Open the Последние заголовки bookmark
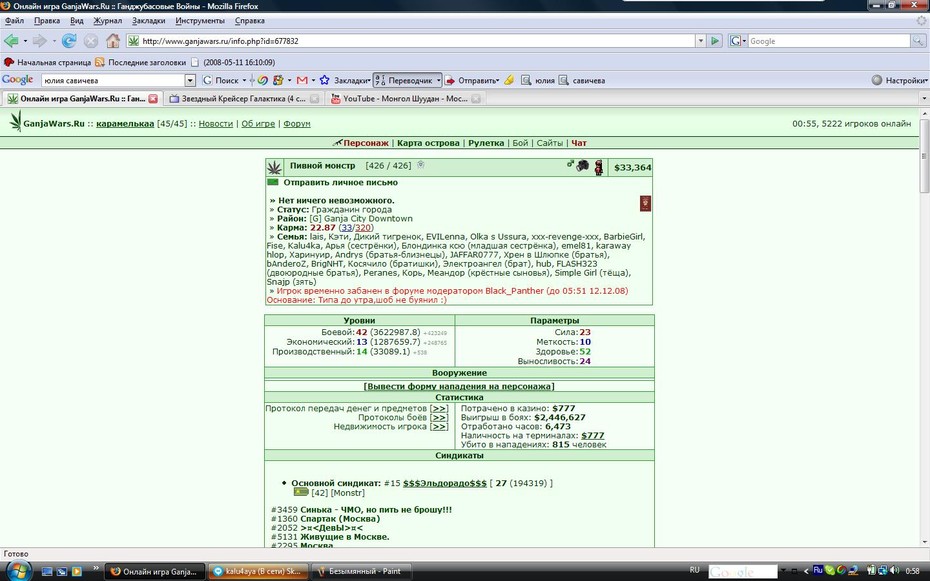Image resolution: width=930 pixels, height=581 pixels. pyautogui.click(x=141, y=62)
